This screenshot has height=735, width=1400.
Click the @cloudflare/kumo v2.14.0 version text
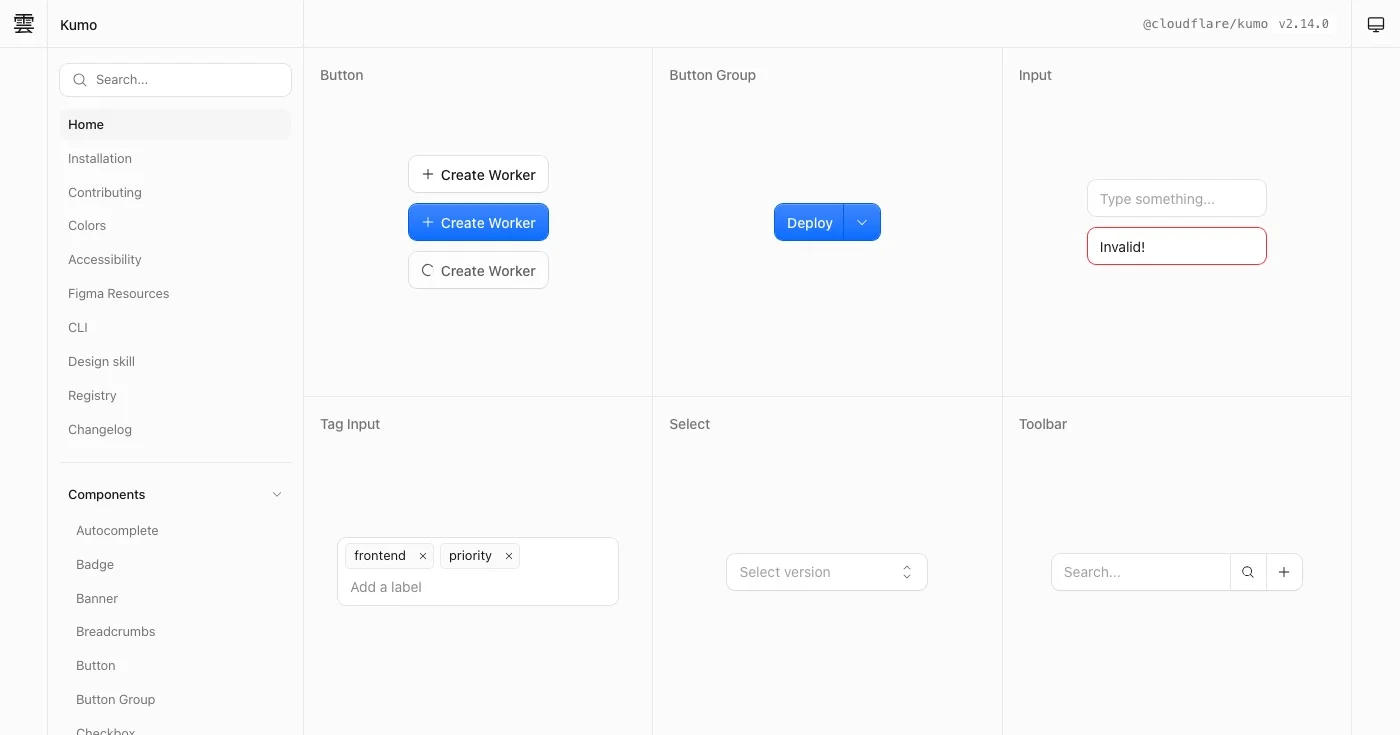coord(1236,24)
